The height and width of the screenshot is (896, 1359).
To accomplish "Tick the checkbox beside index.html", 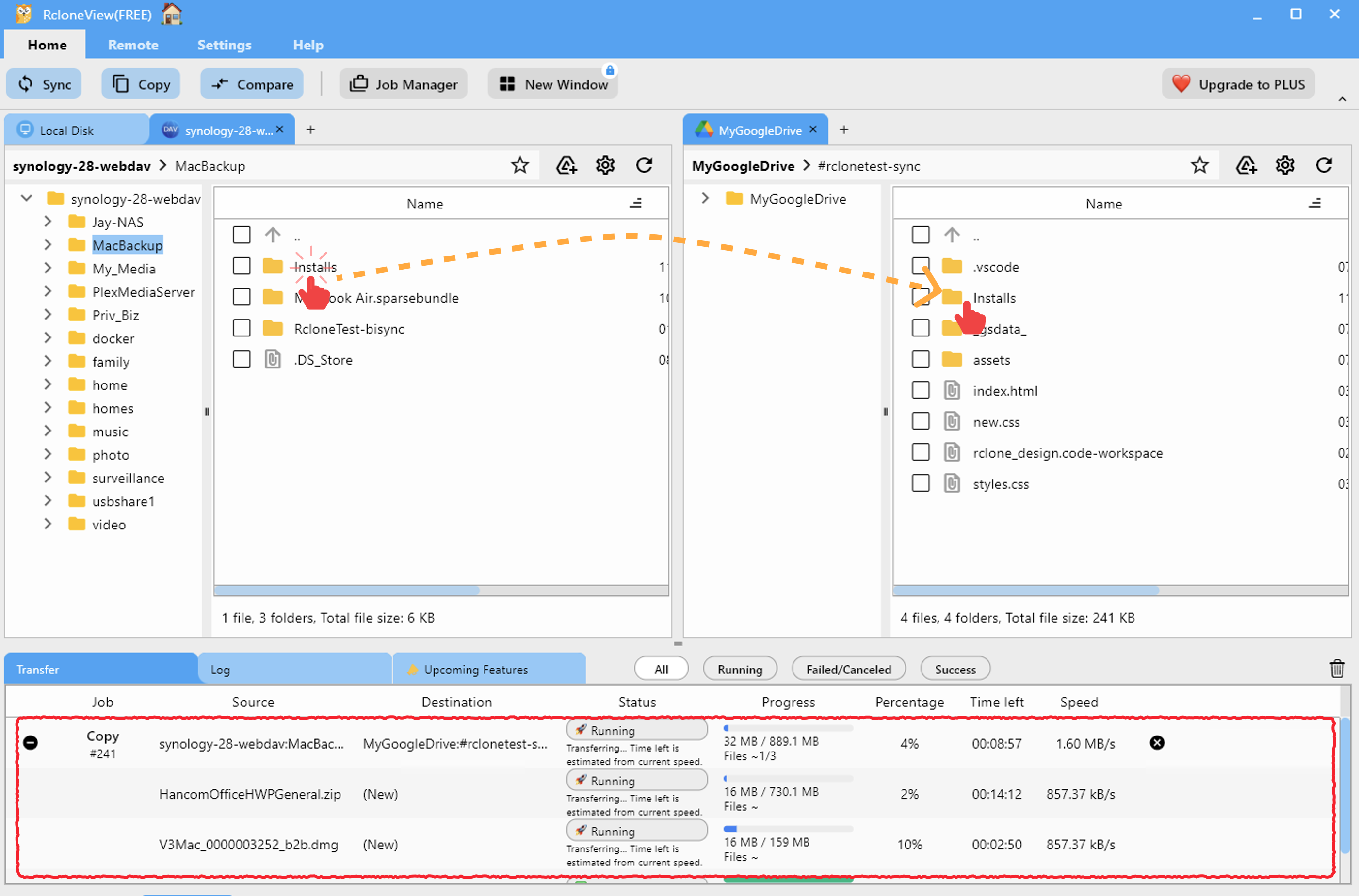I will pyautogui.click(x=921, y=390).
